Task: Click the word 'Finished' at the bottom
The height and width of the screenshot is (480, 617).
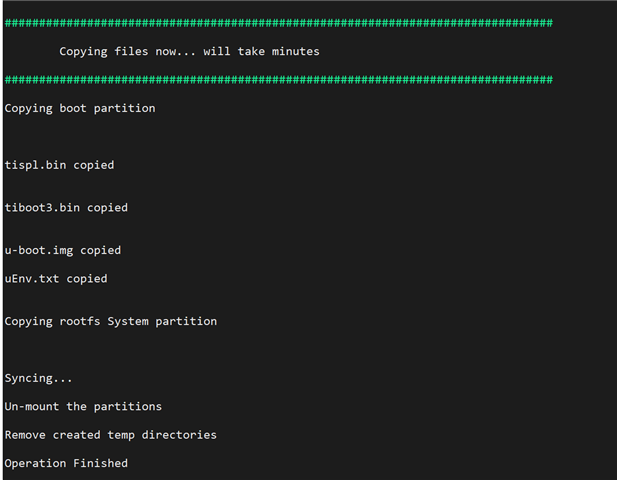Action: point(100,463)
